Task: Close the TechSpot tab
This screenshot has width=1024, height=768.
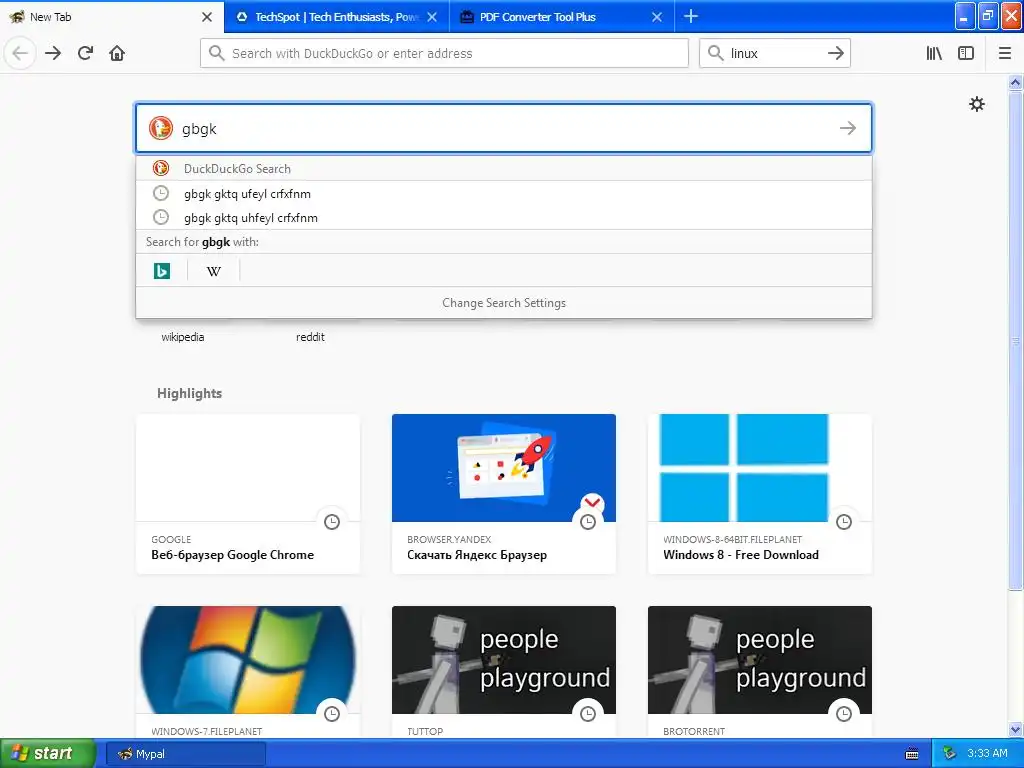Action: click(432, 17)
